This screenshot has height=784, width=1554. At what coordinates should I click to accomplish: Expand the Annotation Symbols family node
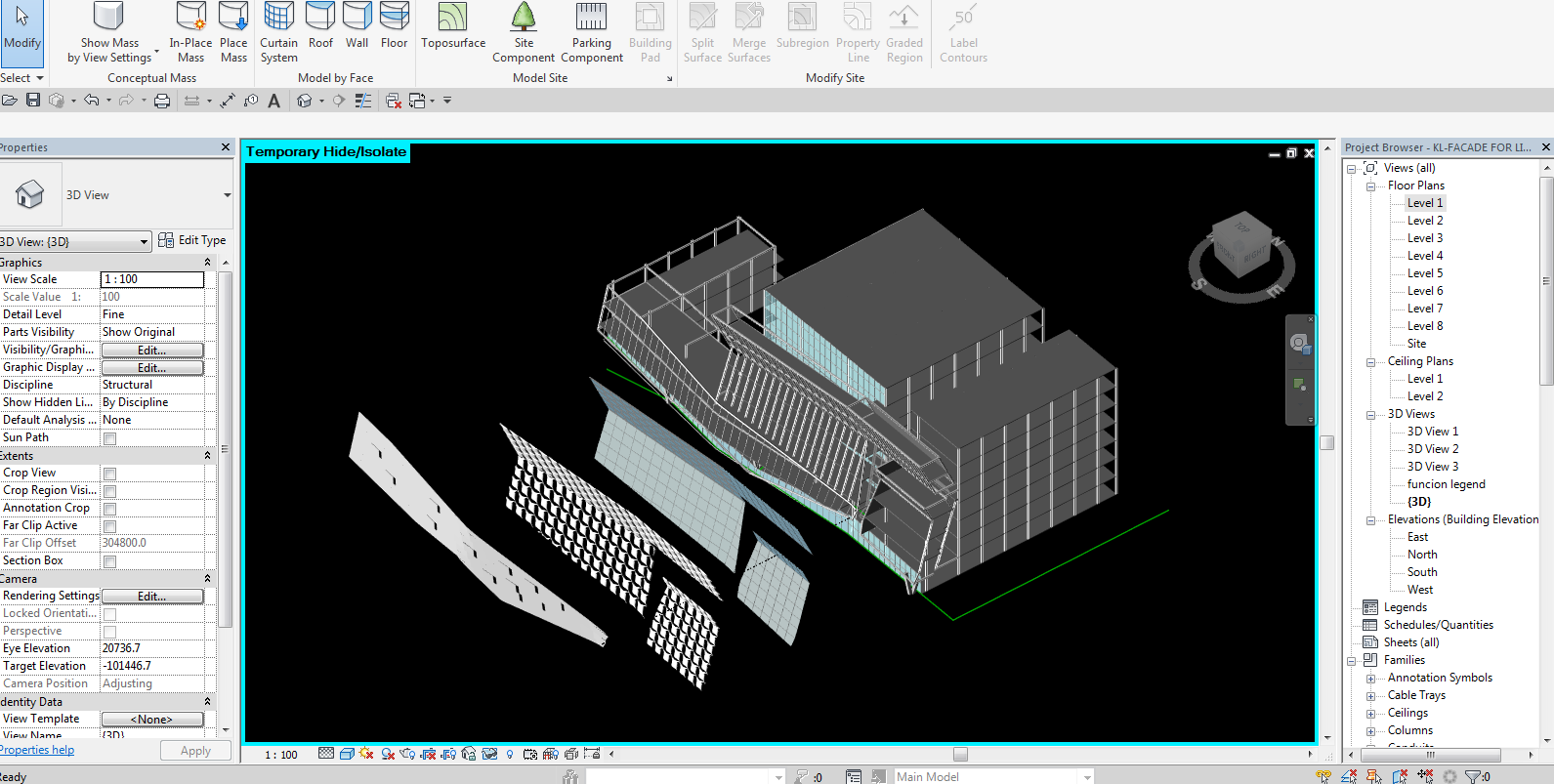tap(1370, 678)
